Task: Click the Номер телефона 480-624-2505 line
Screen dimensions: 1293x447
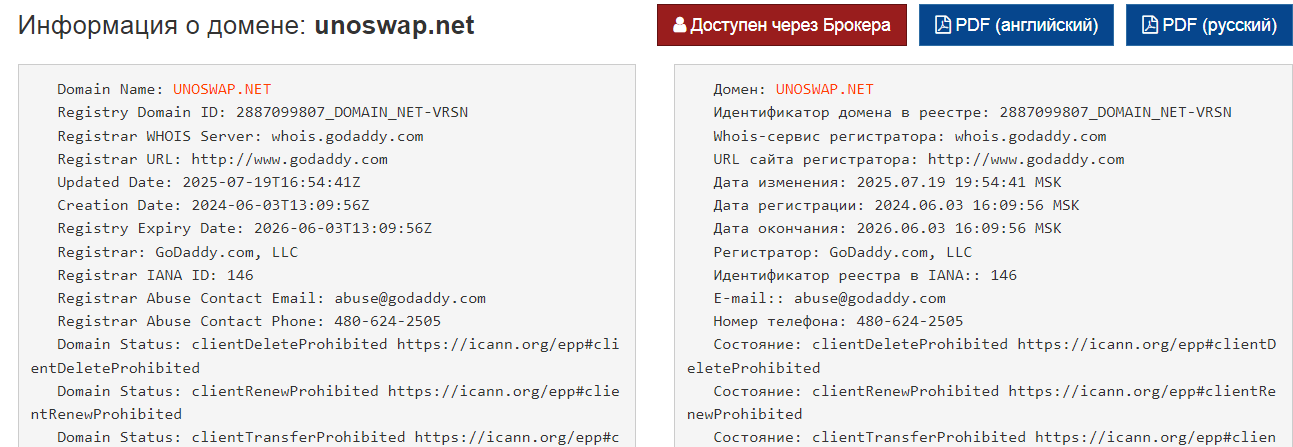Action: coord(838,321)
